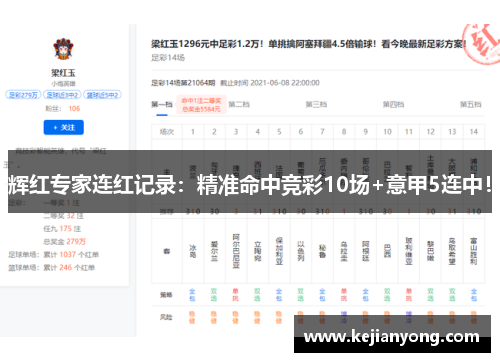This screenshot has width=500, height=362.
Task: Select match column header 1
Action: point(193,132)
